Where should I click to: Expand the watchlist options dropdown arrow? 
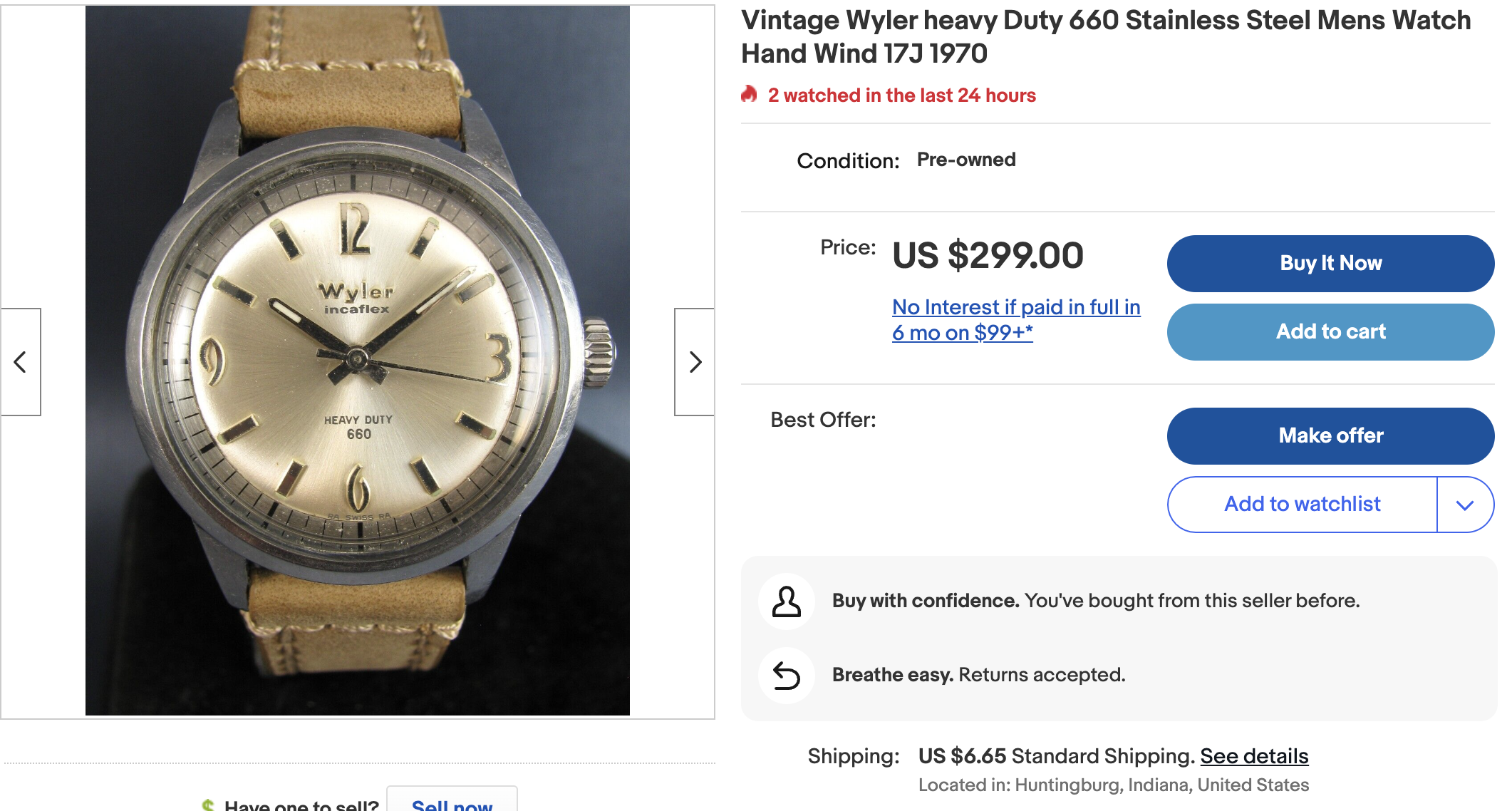coord(1465,505)
